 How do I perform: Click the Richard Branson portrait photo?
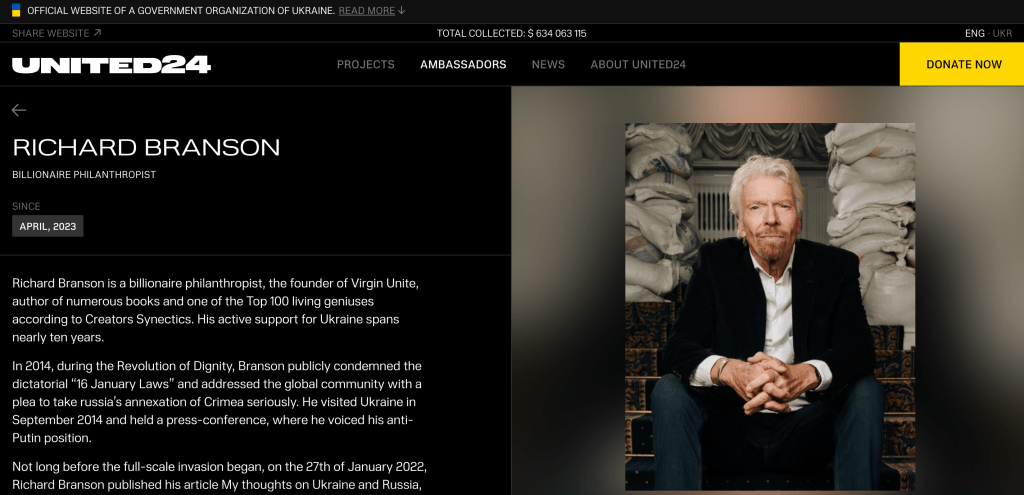(x=770, y=306)
